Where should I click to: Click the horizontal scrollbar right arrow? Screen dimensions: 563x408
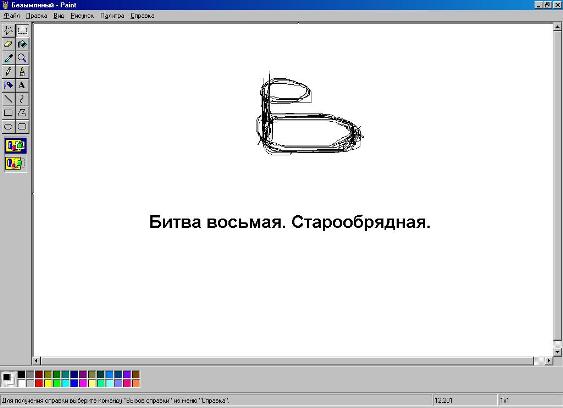[x=549, y=360]
